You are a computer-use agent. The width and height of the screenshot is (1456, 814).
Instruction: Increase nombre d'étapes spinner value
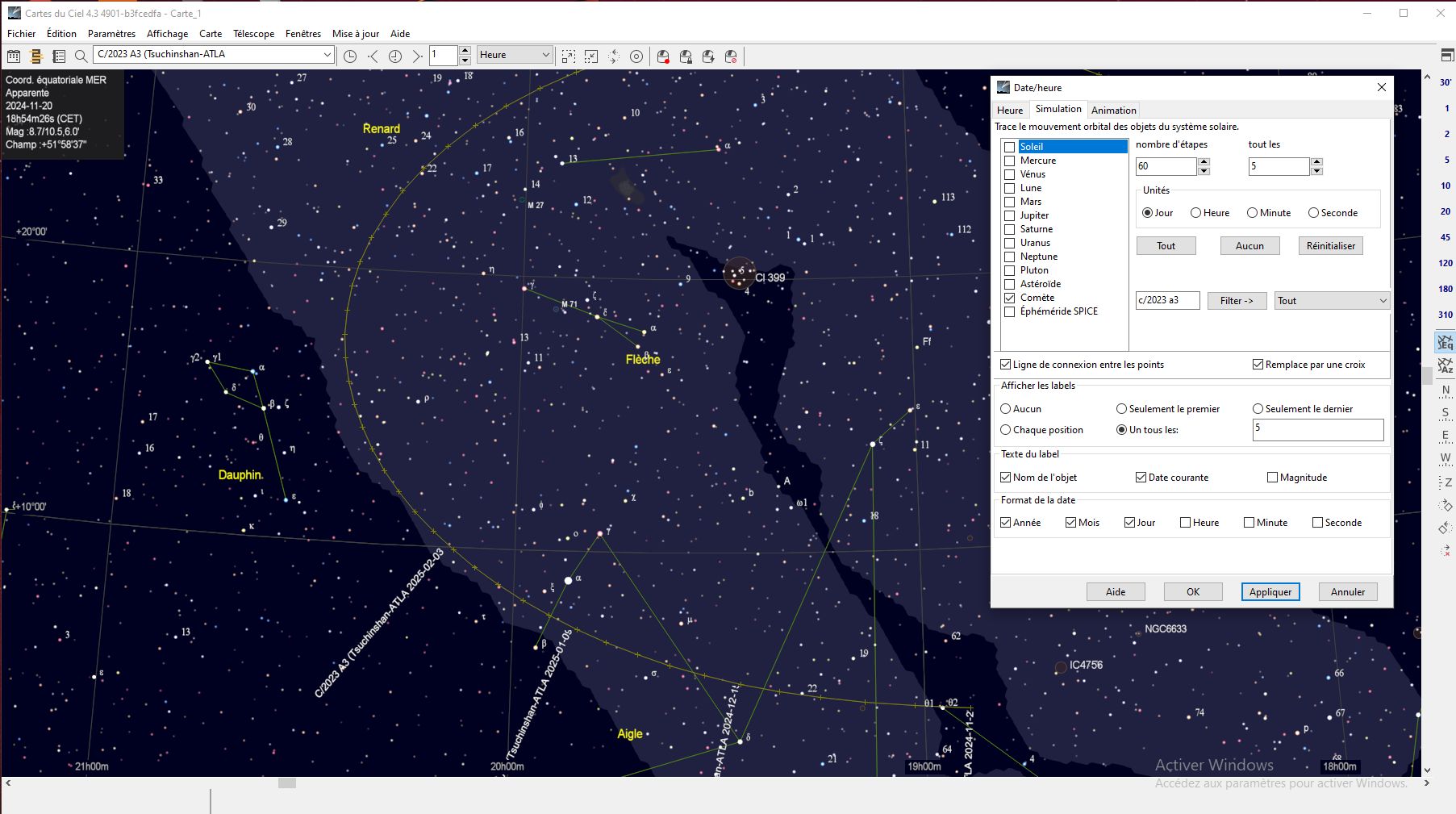click(x=1204, y=162)
